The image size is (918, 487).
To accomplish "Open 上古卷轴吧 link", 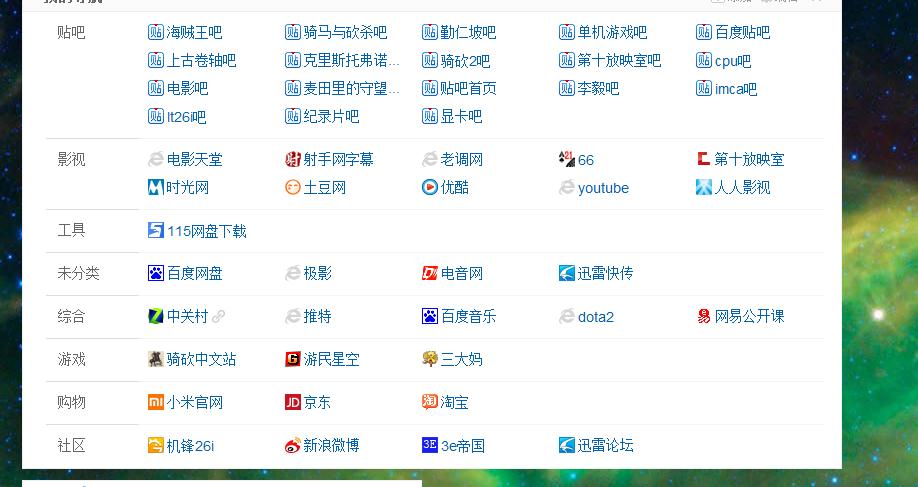I will 201,60.
